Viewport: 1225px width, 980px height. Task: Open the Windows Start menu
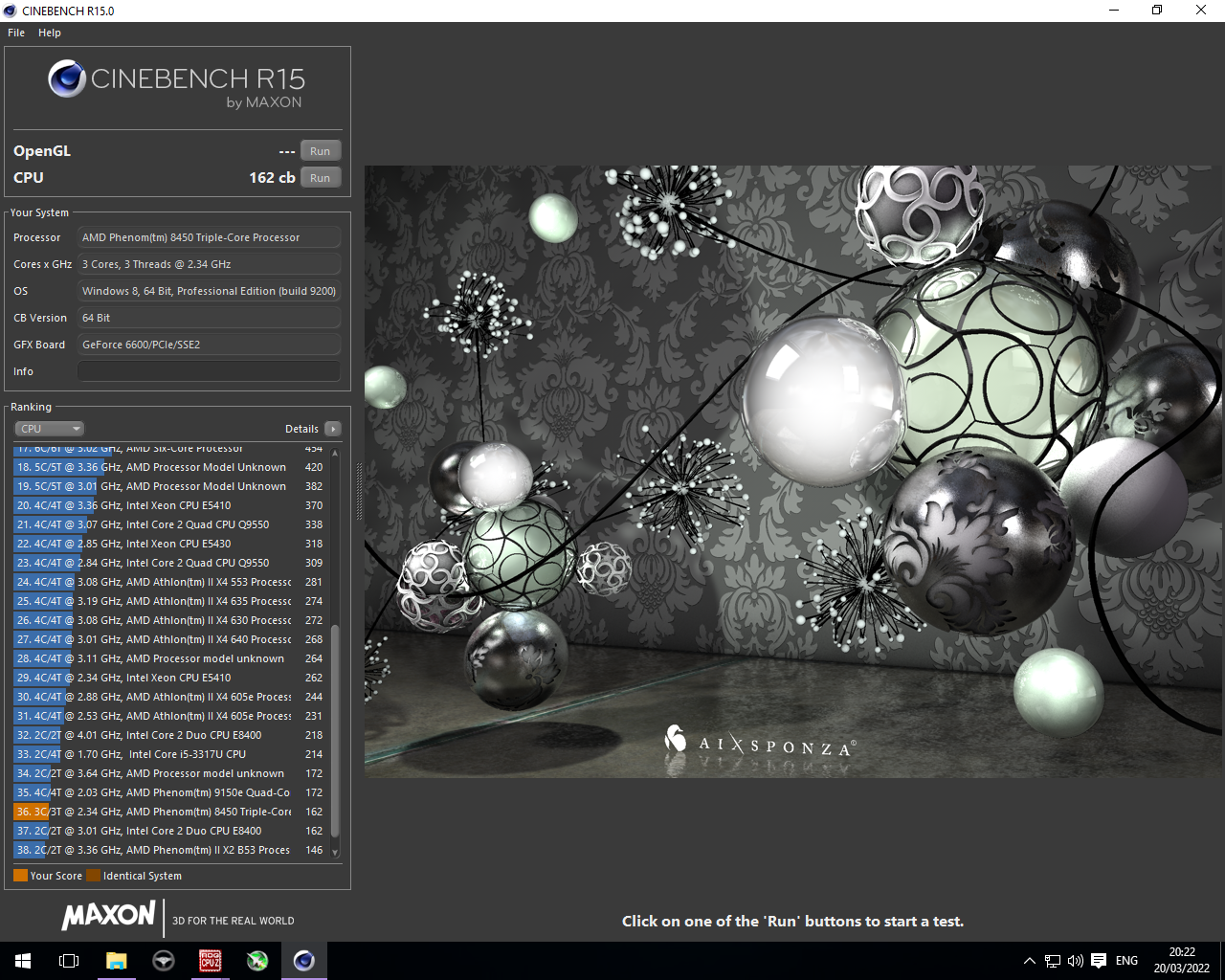tap(23, 961)
